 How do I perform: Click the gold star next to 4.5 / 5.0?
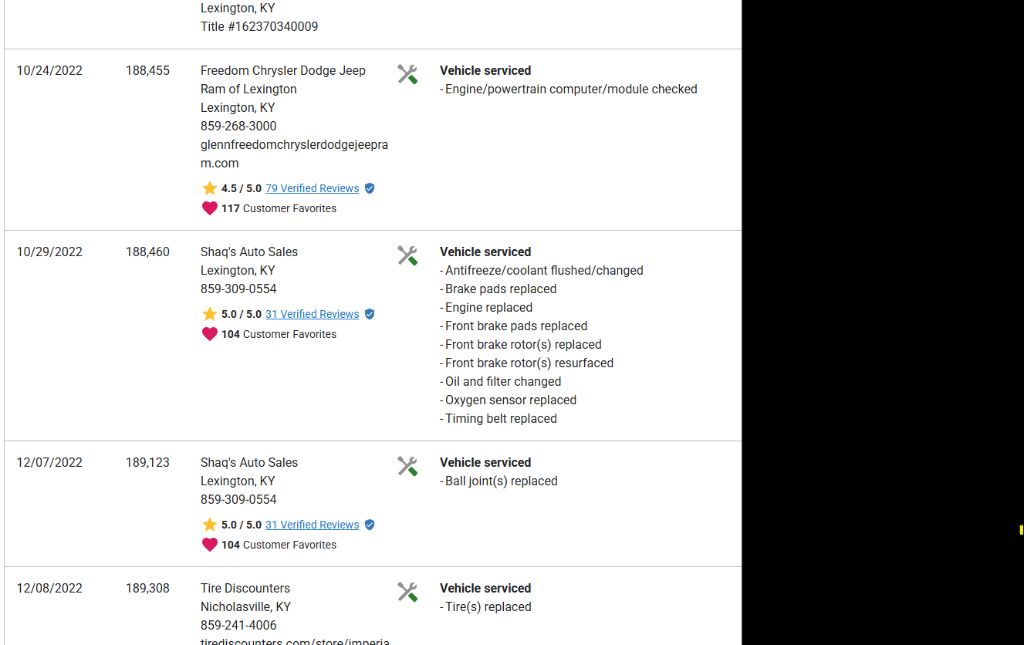pos(209,188)
